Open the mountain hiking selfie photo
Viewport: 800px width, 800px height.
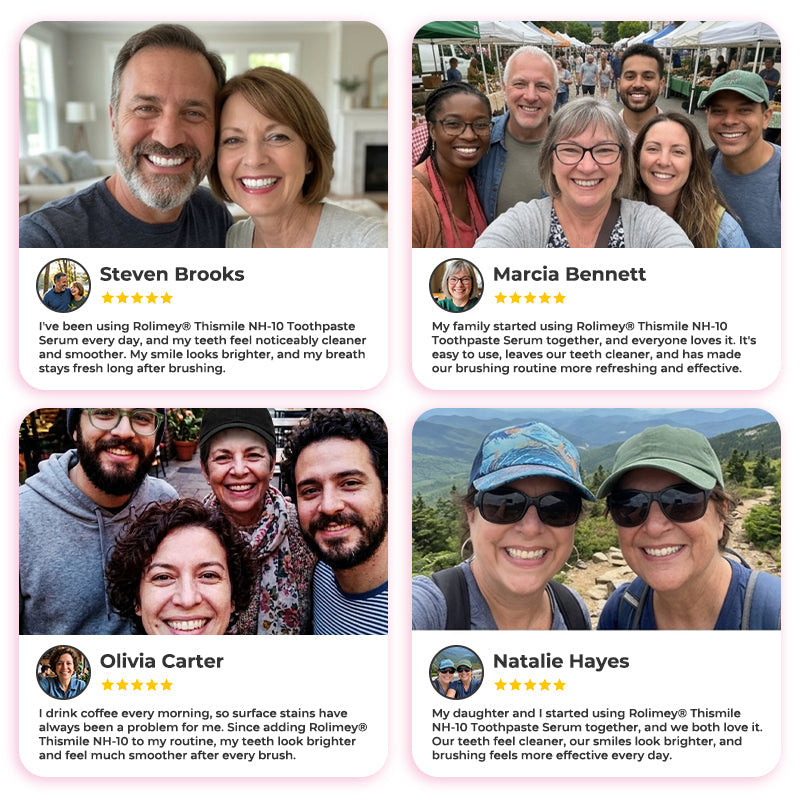pos(596,519)
